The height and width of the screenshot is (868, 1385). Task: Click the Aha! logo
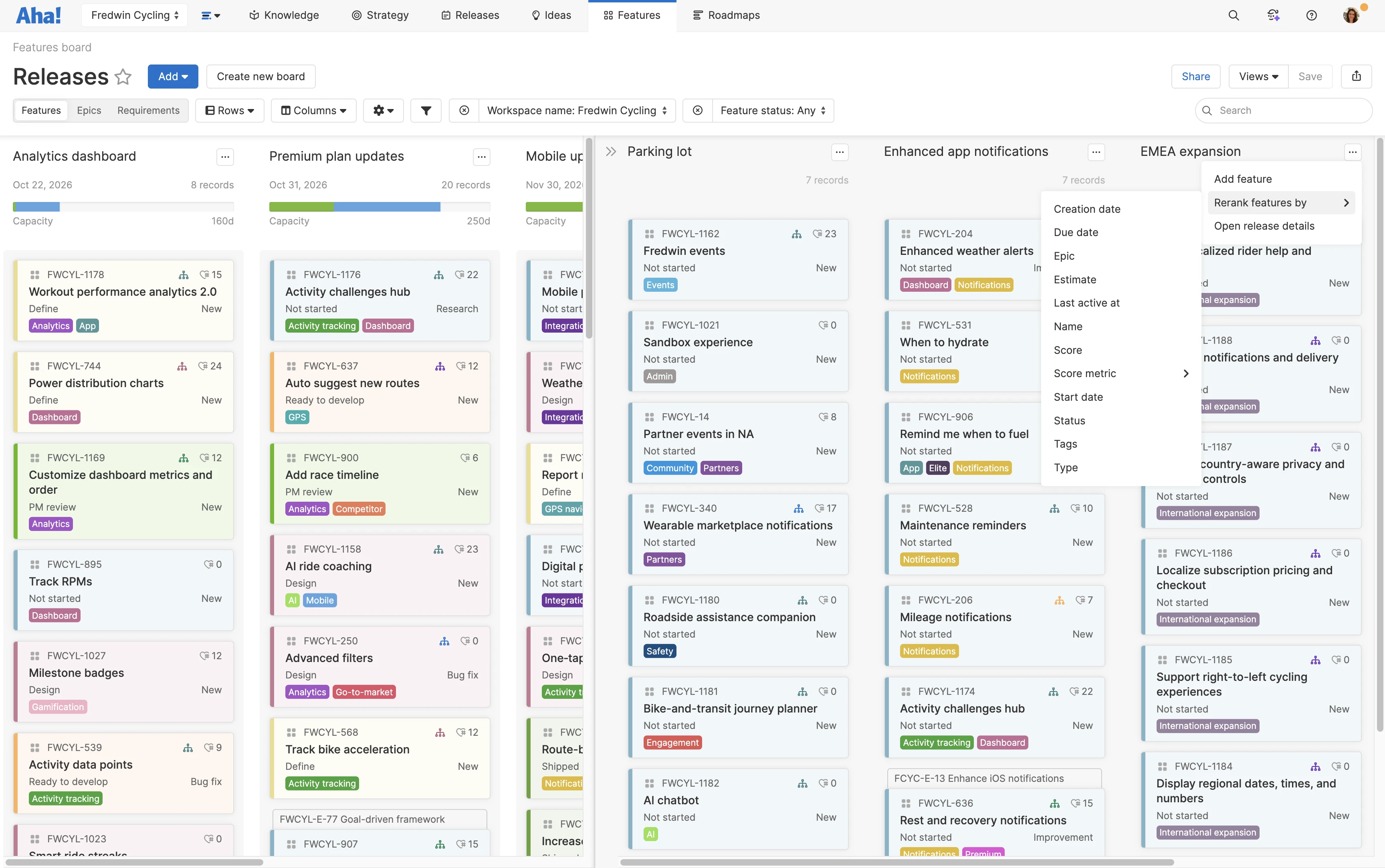[38, 16]
